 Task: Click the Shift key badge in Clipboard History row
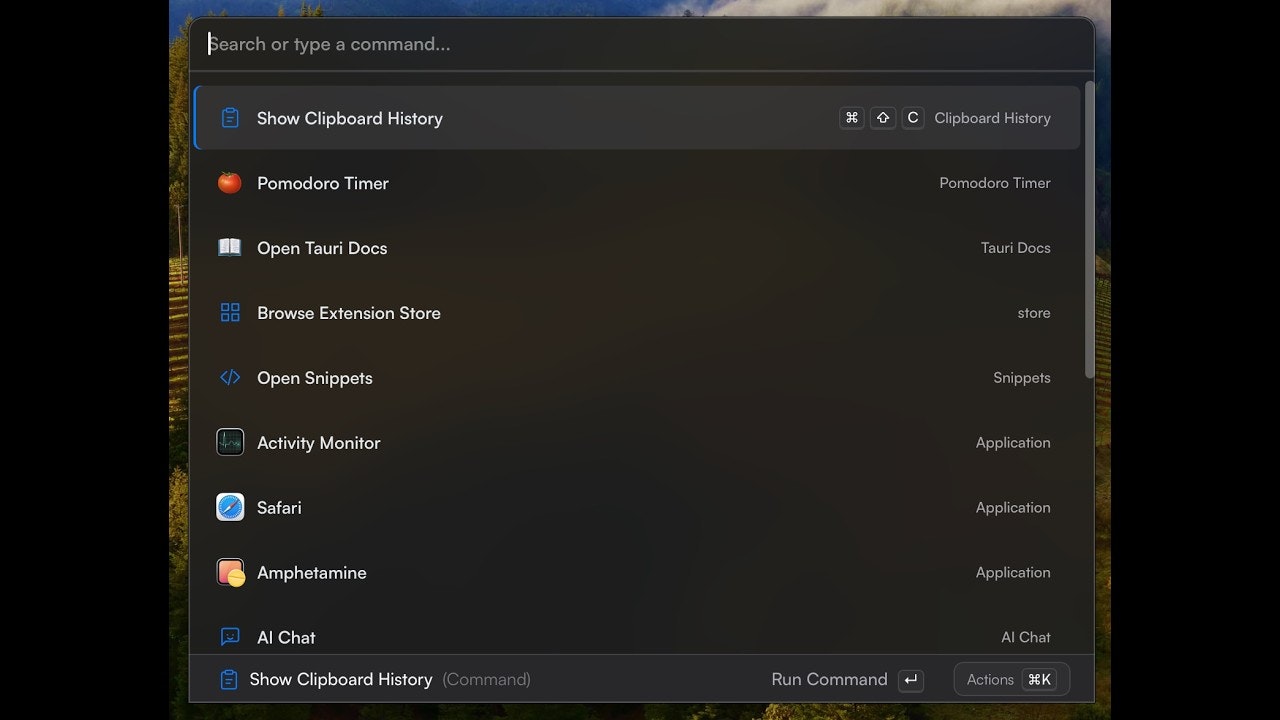click(x=883, y=118)
